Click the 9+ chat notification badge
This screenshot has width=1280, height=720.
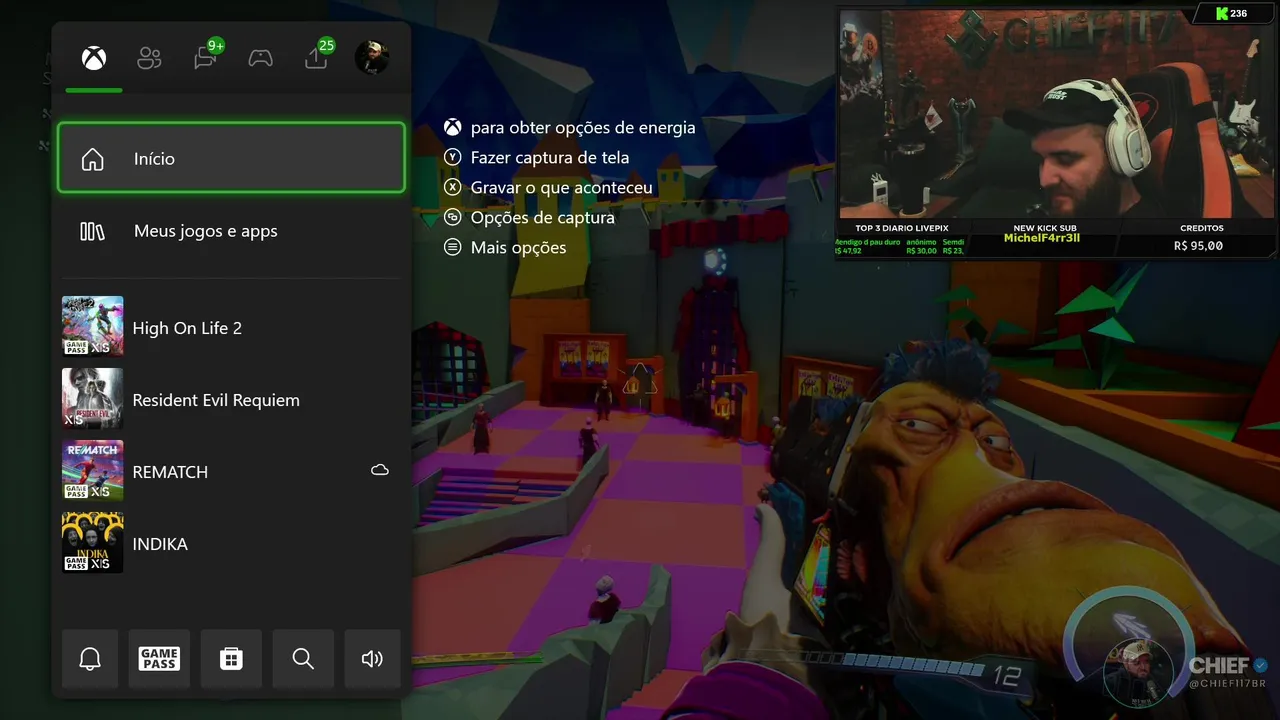pos(215,45)
